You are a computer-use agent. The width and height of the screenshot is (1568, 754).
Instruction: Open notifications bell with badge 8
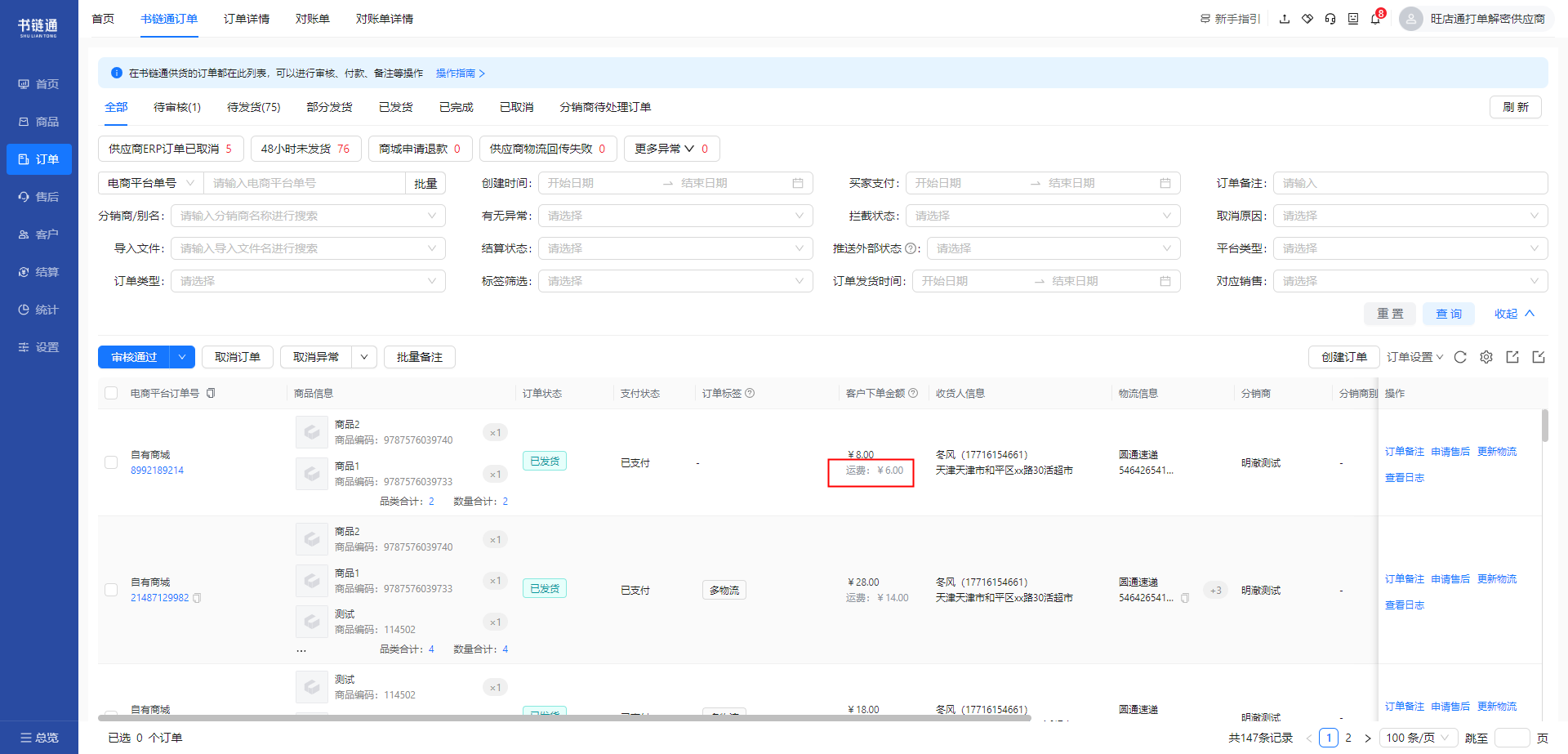click(x=1376, y=19)
